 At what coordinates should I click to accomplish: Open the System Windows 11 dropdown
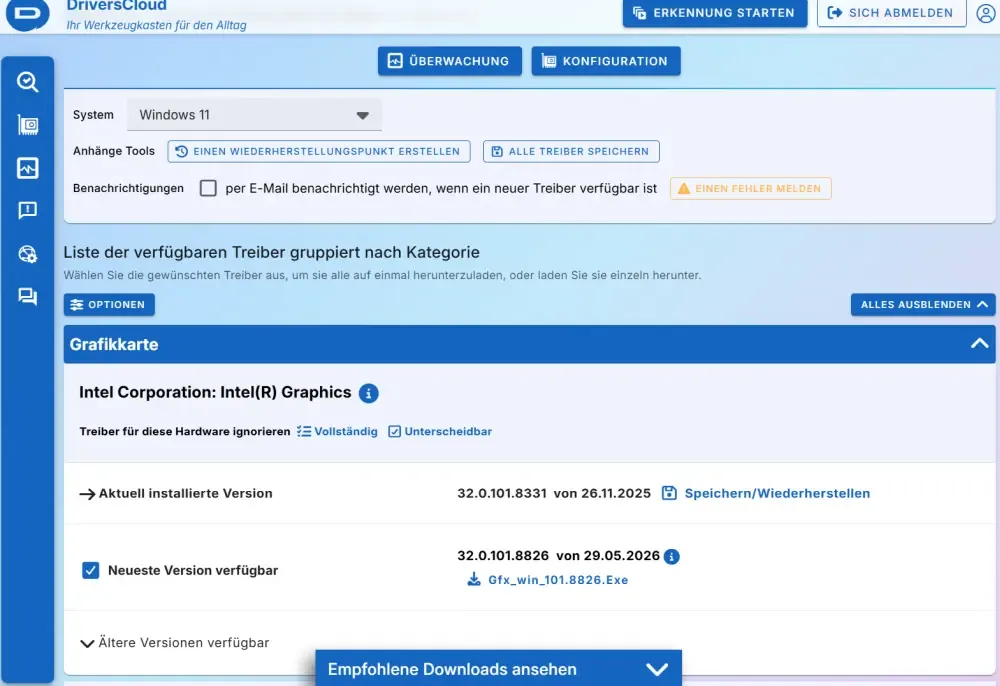click(x=254, y=115)
